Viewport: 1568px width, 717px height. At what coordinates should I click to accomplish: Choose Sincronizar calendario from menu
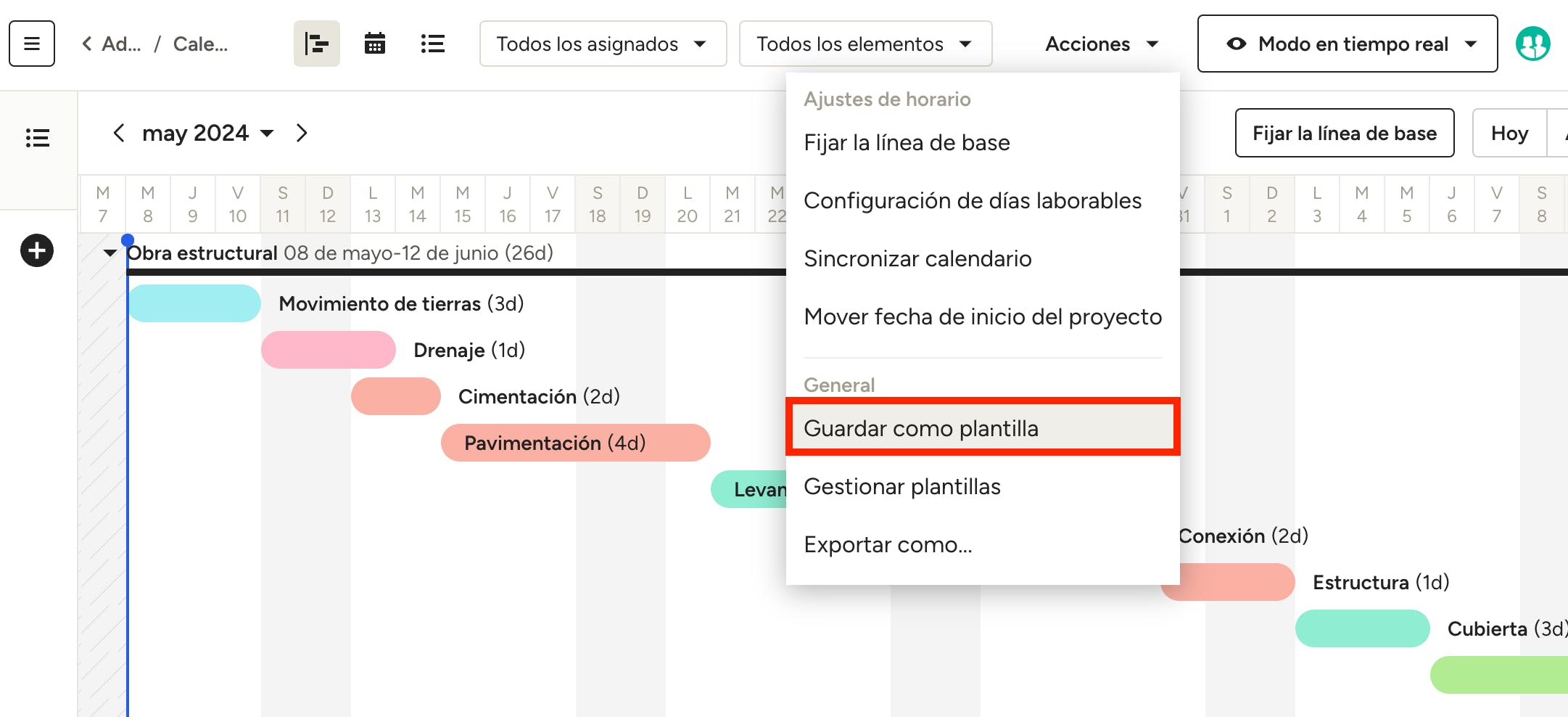(917, 259)
